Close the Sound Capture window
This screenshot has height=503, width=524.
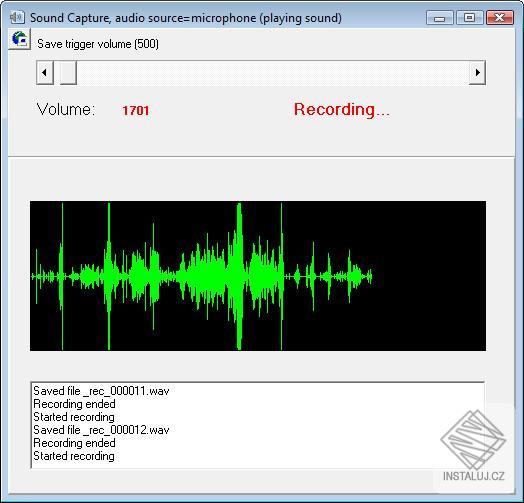click(500, 18)
